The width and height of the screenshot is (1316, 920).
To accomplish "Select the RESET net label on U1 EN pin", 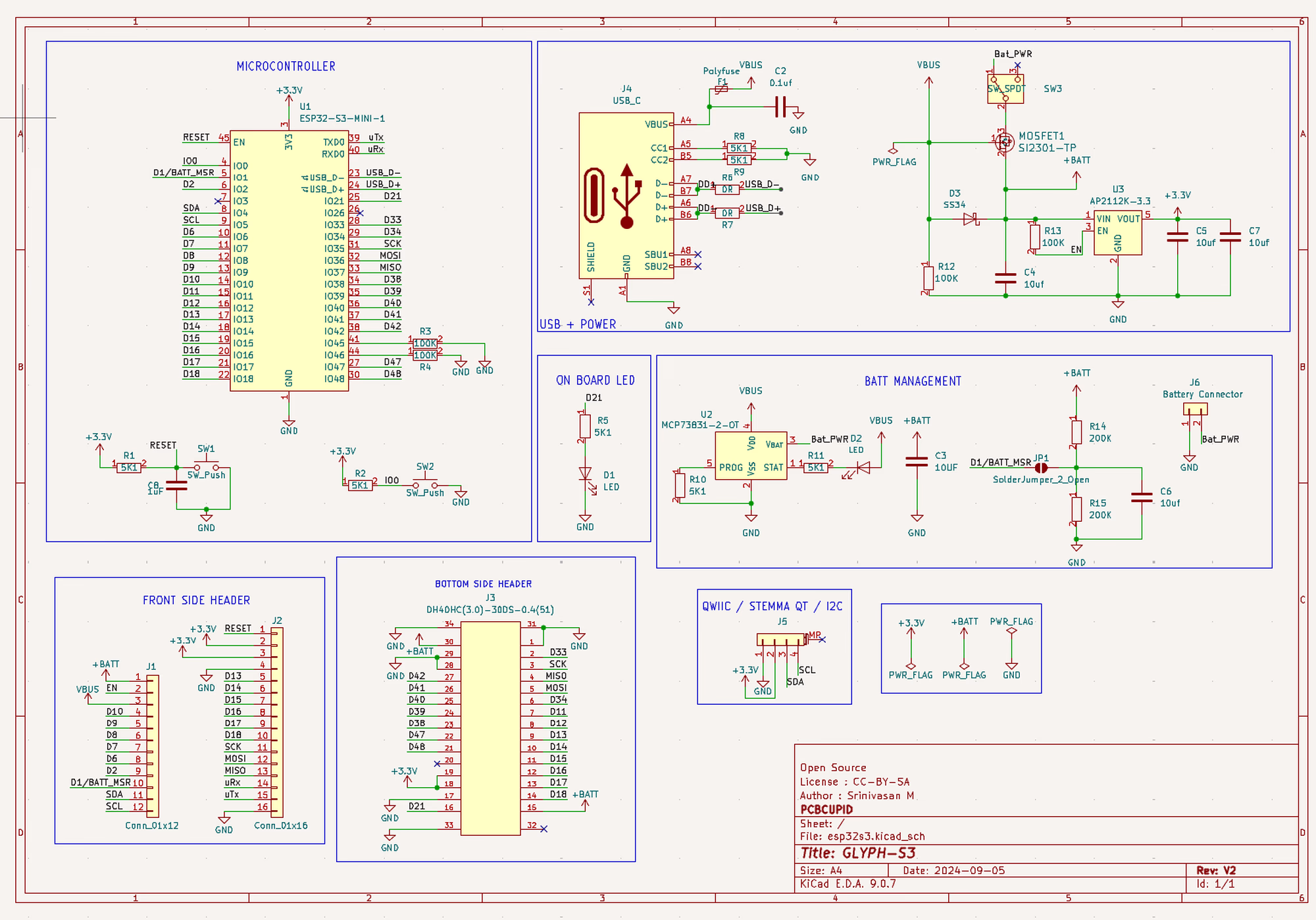I will click(x=196, y=137).
